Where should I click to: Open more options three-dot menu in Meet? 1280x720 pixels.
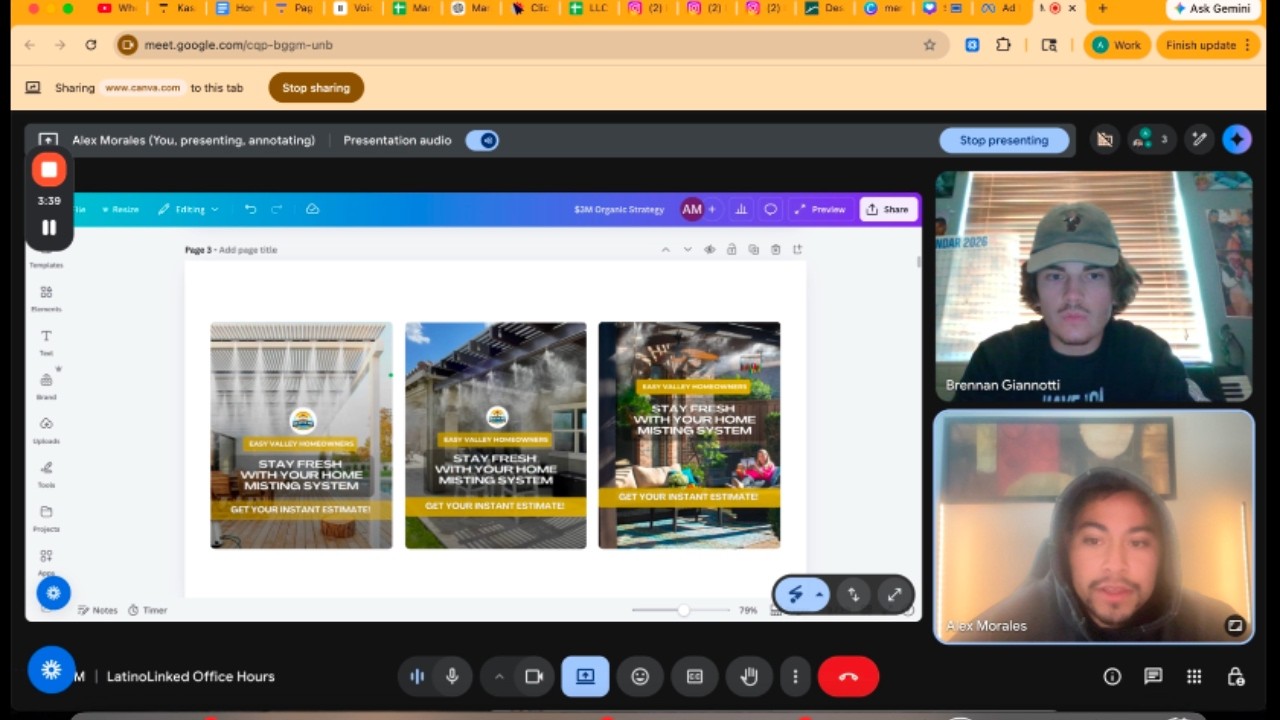pyautogui.click(x=795, y=677)
